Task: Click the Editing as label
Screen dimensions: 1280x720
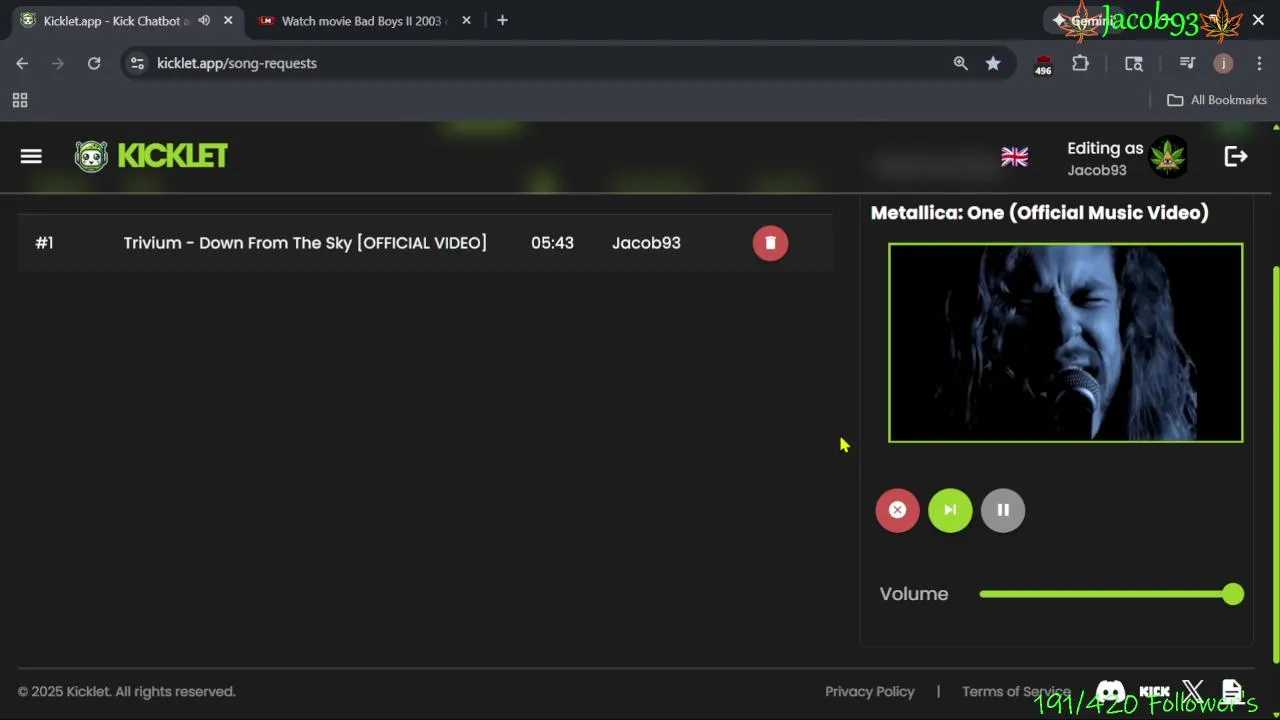Action: tap(1105, 148)
